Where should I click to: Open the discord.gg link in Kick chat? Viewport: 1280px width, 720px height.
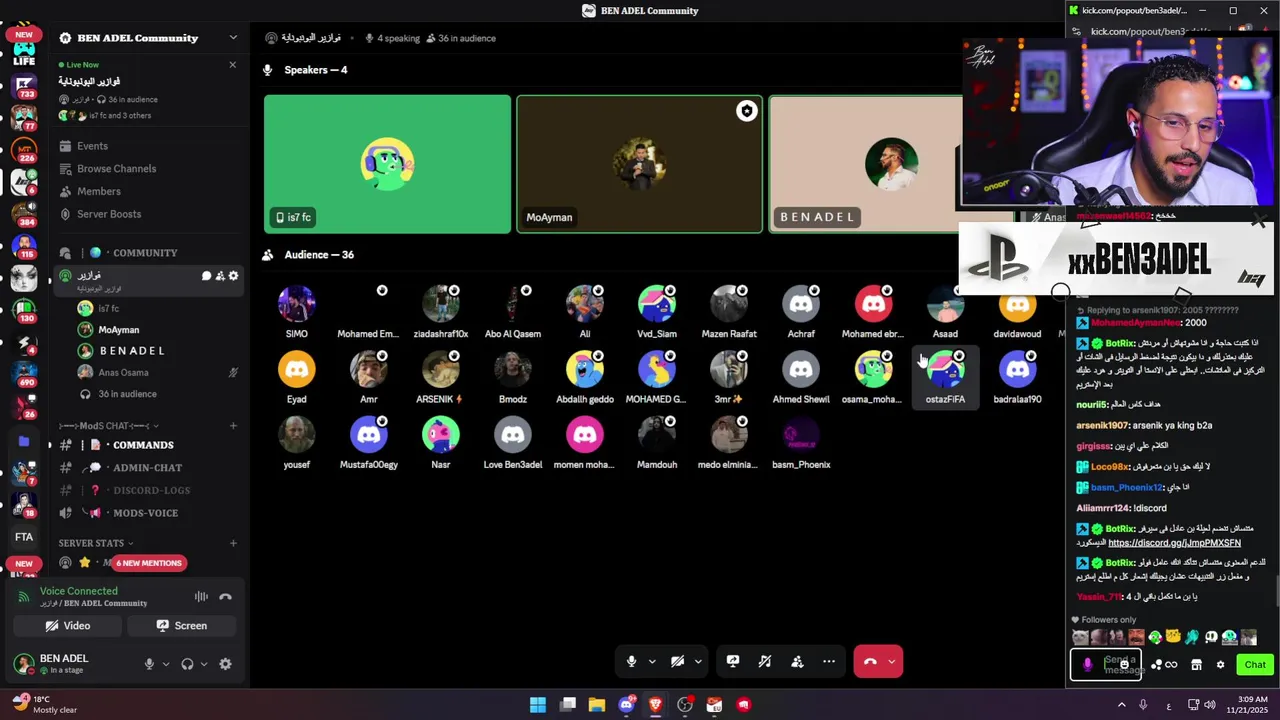(x=1174, y=543)
